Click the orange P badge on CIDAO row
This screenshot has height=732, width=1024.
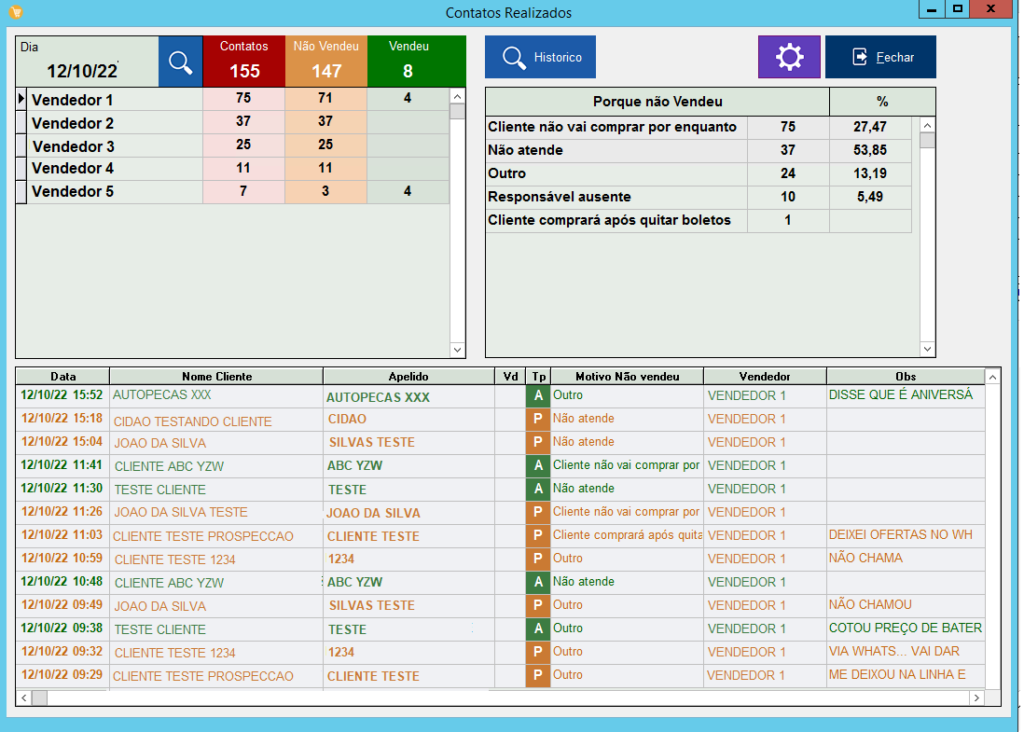(x=538, y=419)
